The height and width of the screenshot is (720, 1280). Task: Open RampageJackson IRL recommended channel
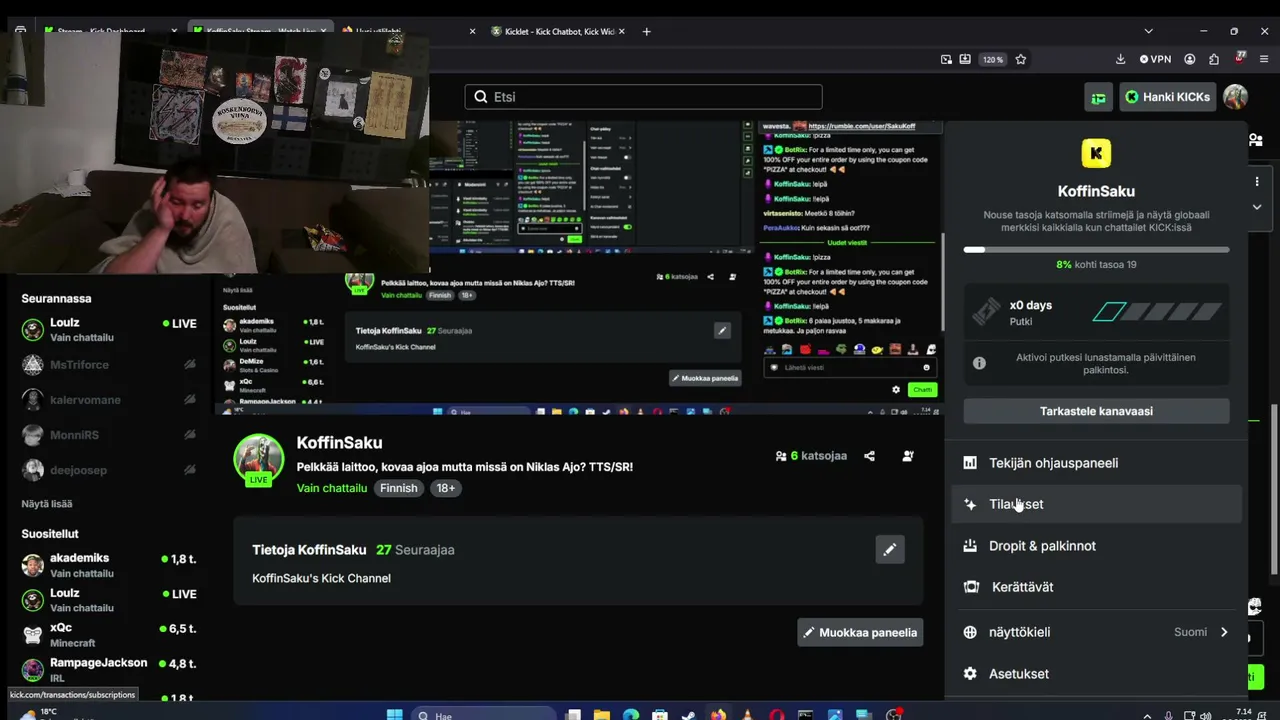(x=110, y=670)
